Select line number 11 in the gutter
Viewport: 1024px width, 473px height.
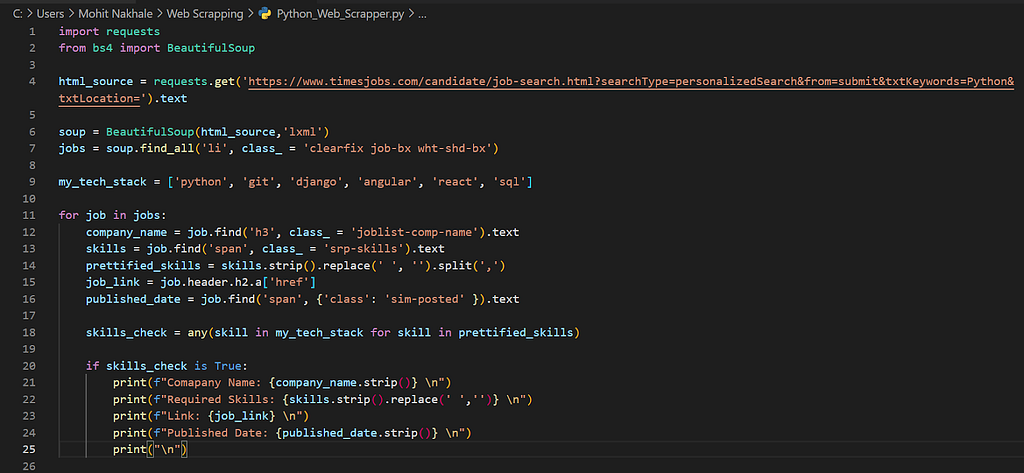(31, 216)
